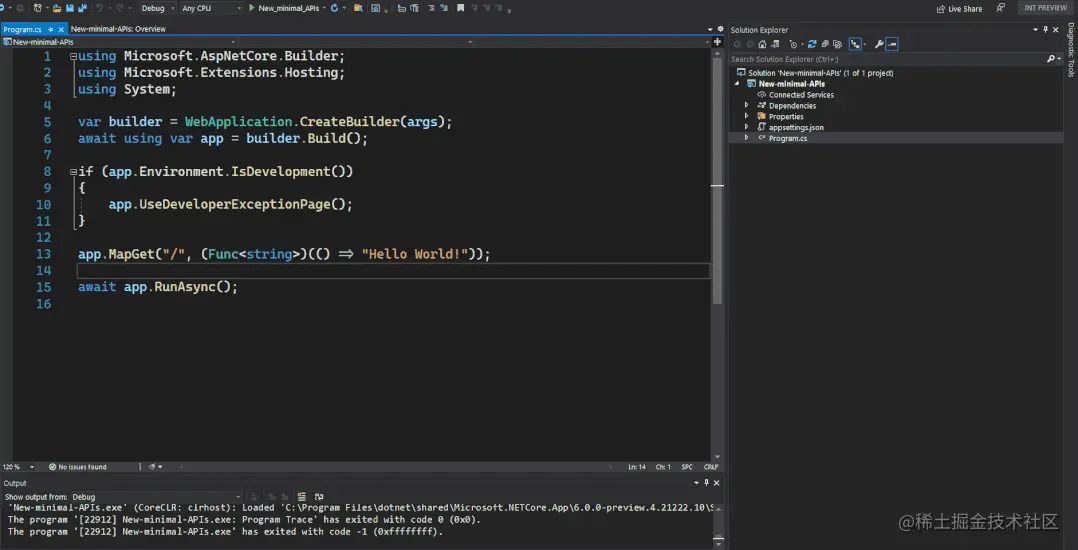Click Sync with Active Document blue arrows icon

click(x=812, y=44)
